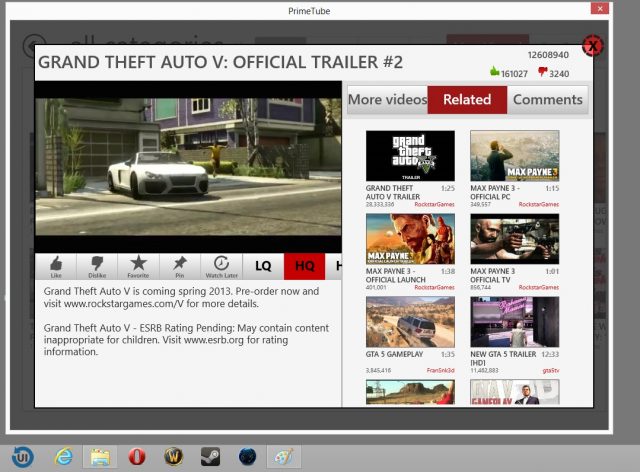Pin the video using the Pin icon

click(x=178, y=265)
